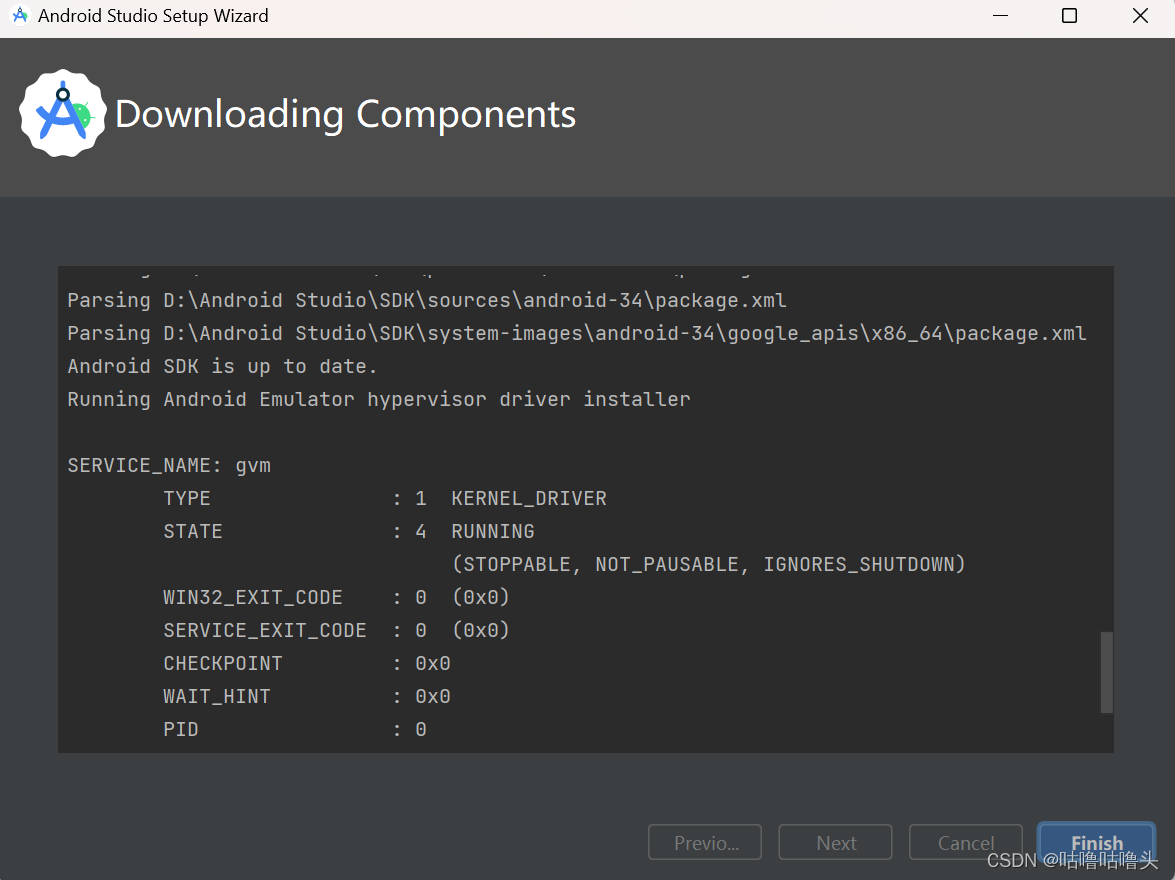The image size is (1175, 880).
Task: Click the '(STOPPABLE, NOT_PAUSABLE, IGNORES_SHUTDOWN)' line
Action: pyautogui.click(x=708, y=564)
